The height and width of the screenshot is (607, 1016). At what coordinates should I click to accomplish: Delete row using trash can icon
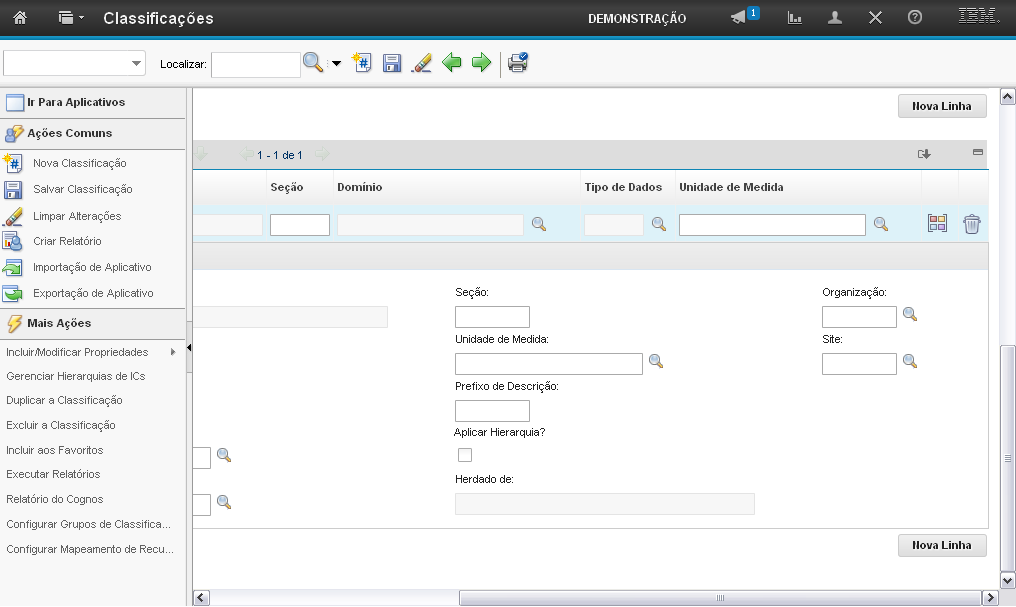[971, 224]
